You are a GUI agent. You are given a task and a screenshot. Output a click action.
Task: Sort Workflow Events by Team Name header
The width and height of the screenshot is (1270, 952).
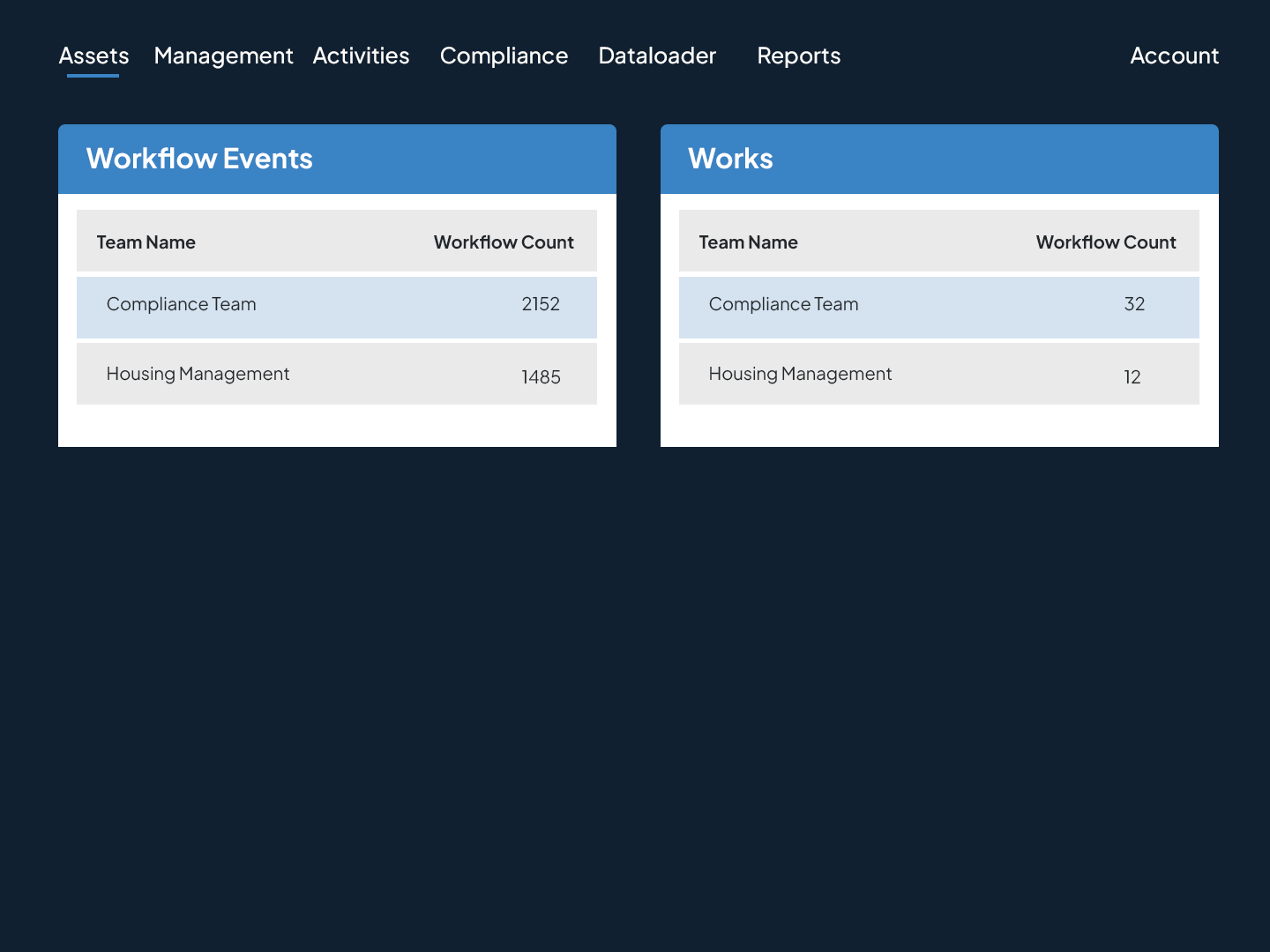(146, 242)
